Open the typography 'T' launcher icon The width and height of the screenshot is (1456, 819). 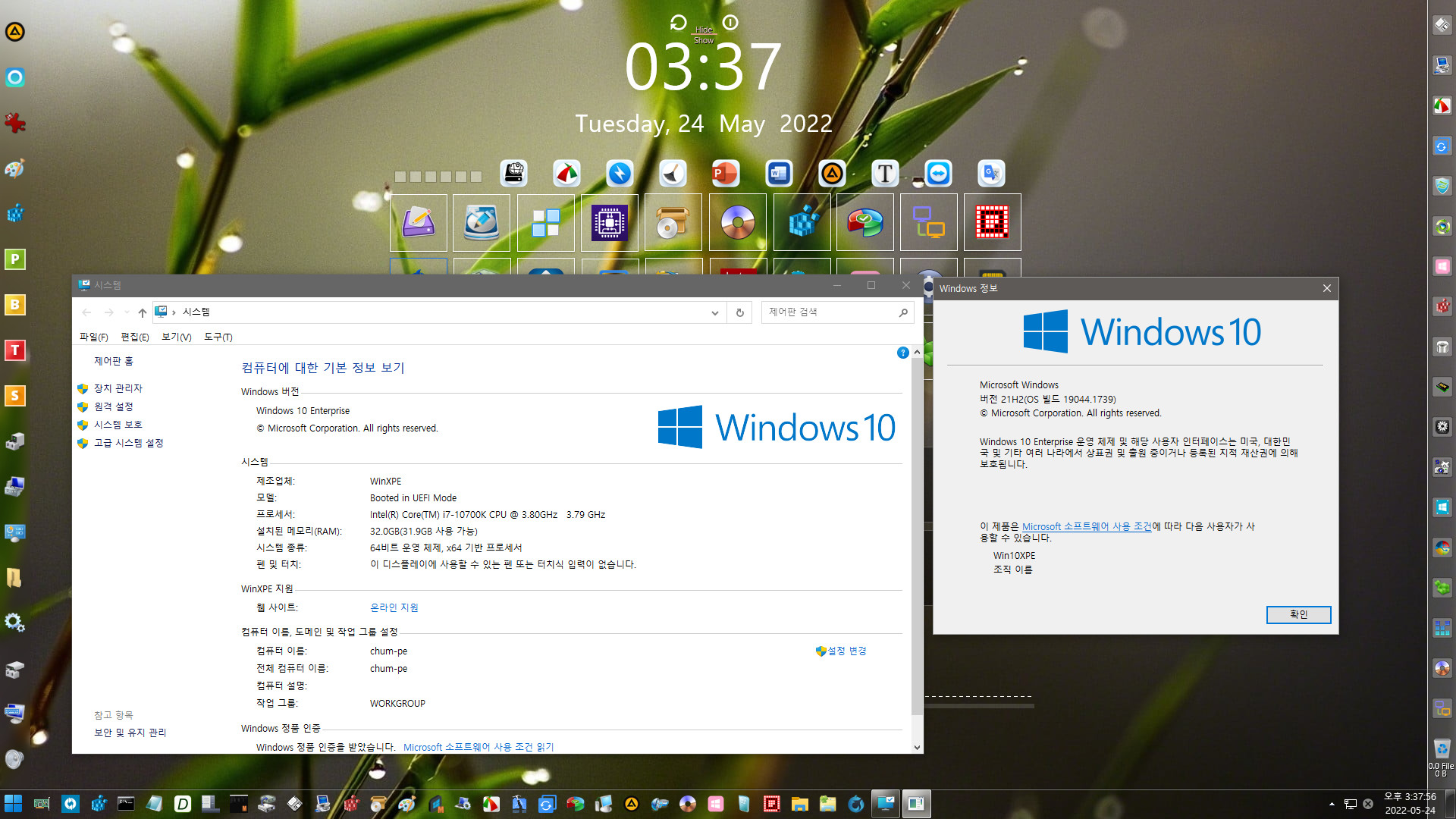point(885,174)
